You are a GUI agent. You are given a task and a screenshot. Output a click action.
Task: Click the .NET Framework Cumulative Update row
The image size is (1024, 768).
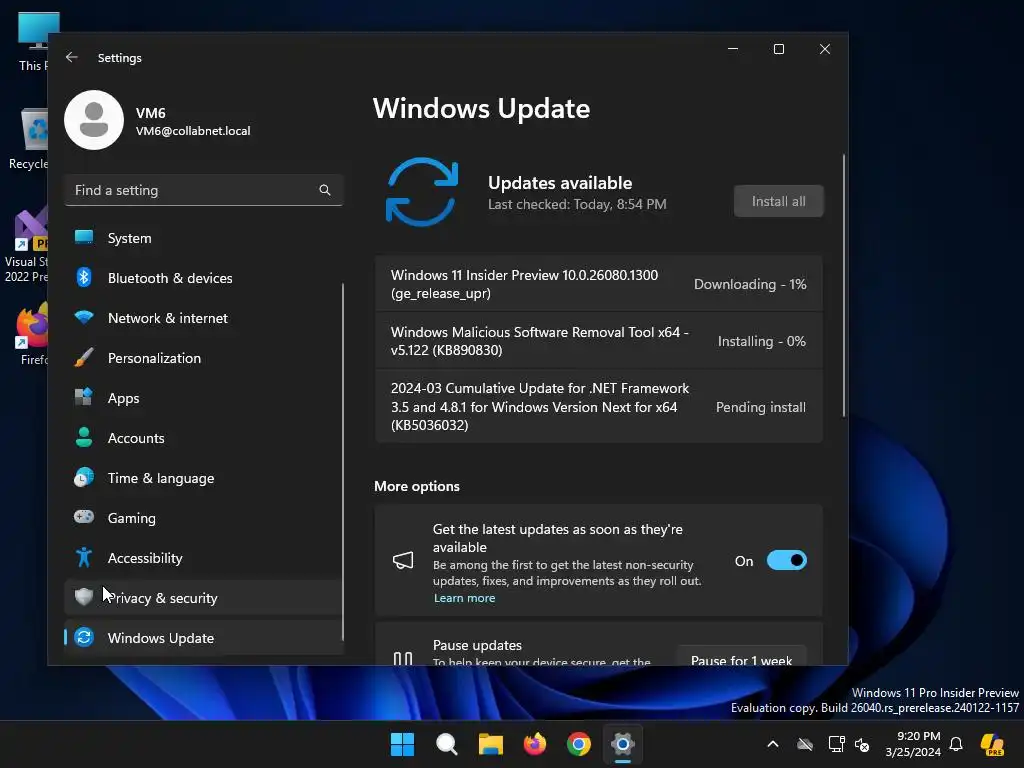pos(599,406)
